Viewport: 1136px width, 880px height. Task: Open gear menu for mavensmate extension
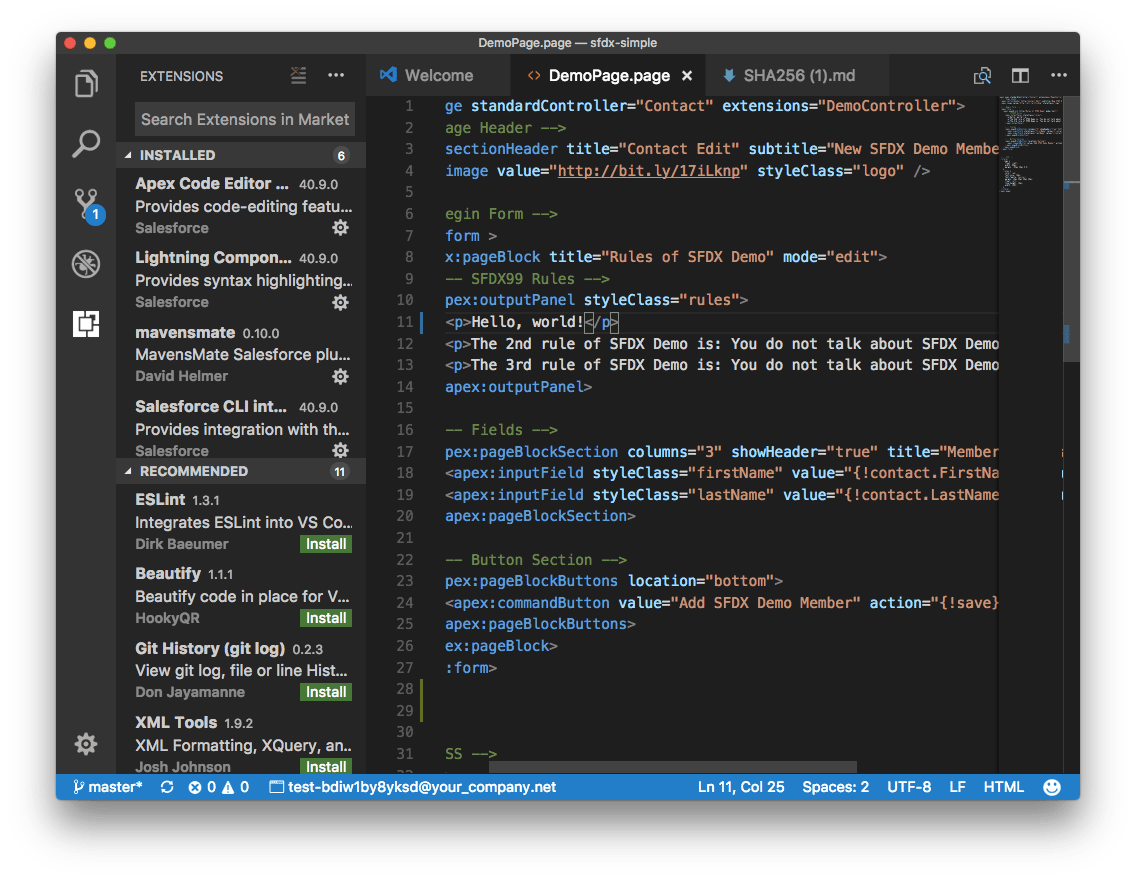click(340, 376)
